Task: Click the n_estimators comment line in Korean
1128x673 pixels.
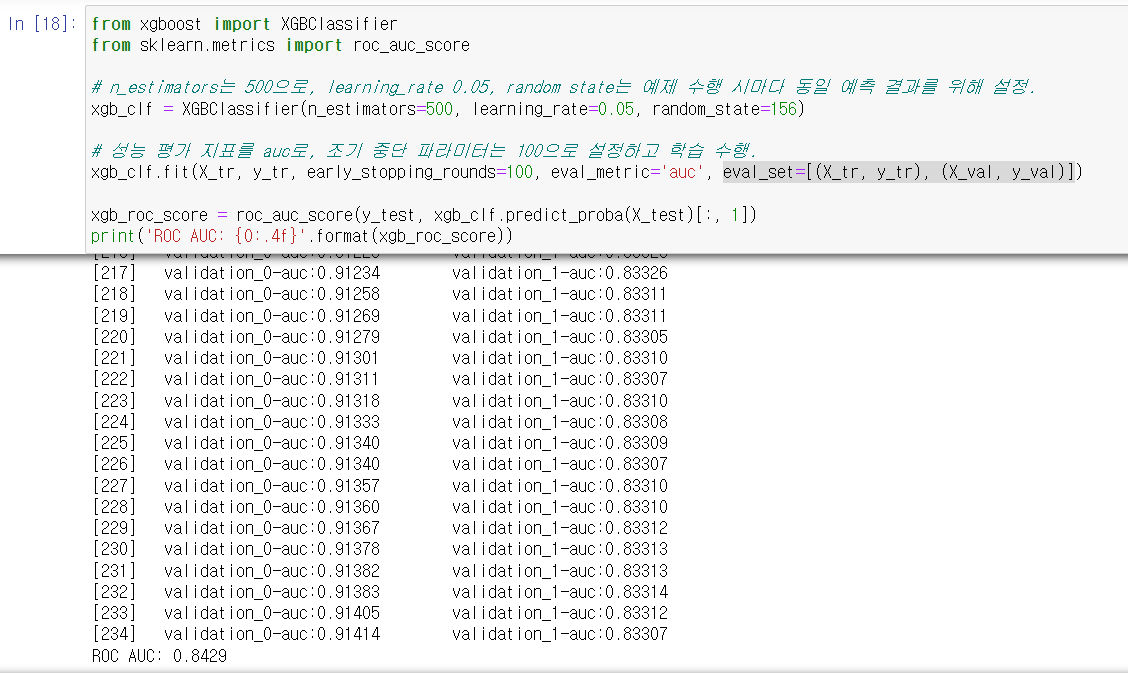Action: (x=563, y=87)
